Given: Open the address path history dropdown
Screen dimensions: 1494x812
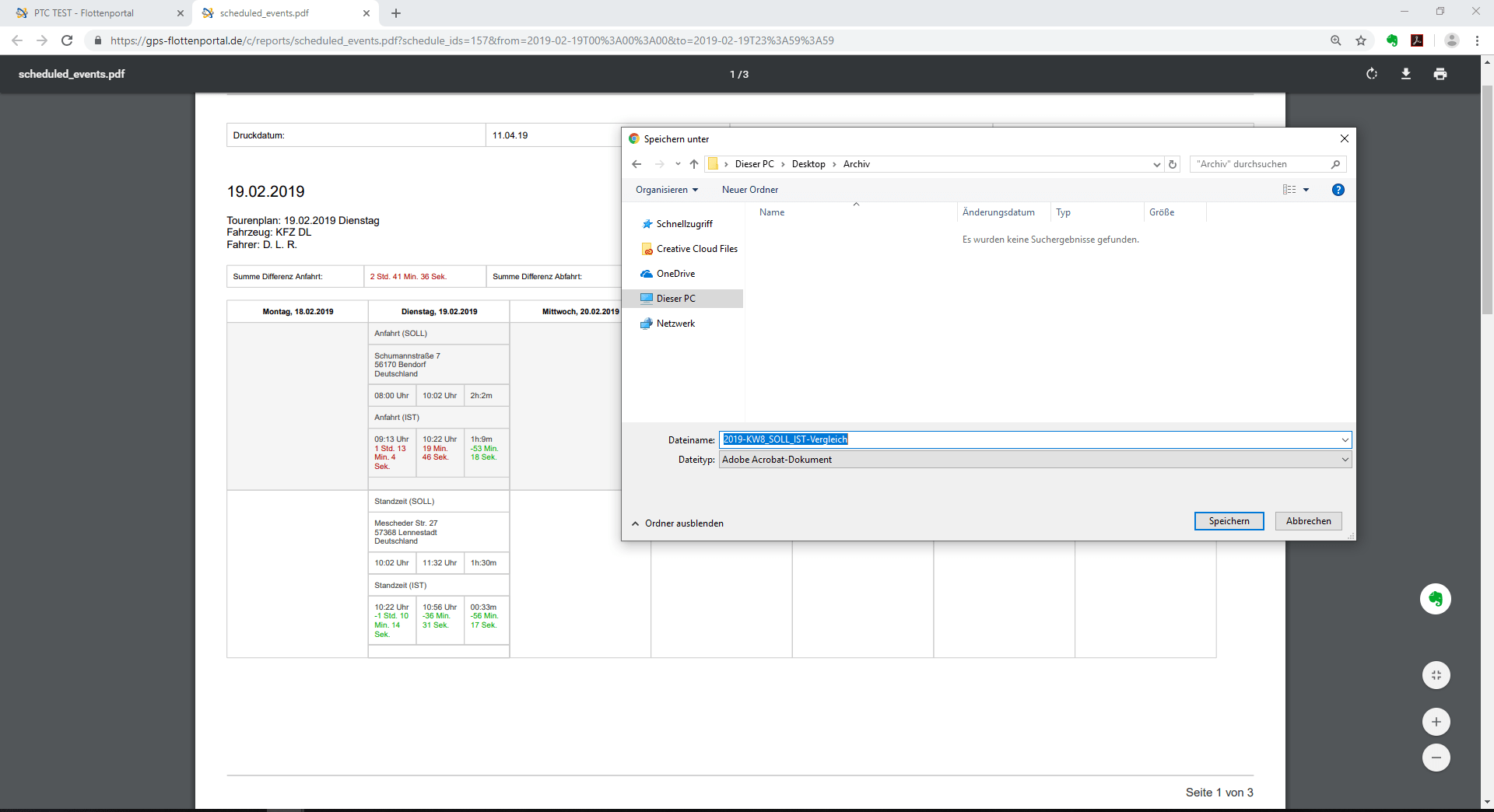Looking at the screenshot, I should (x=1156, y=164).
